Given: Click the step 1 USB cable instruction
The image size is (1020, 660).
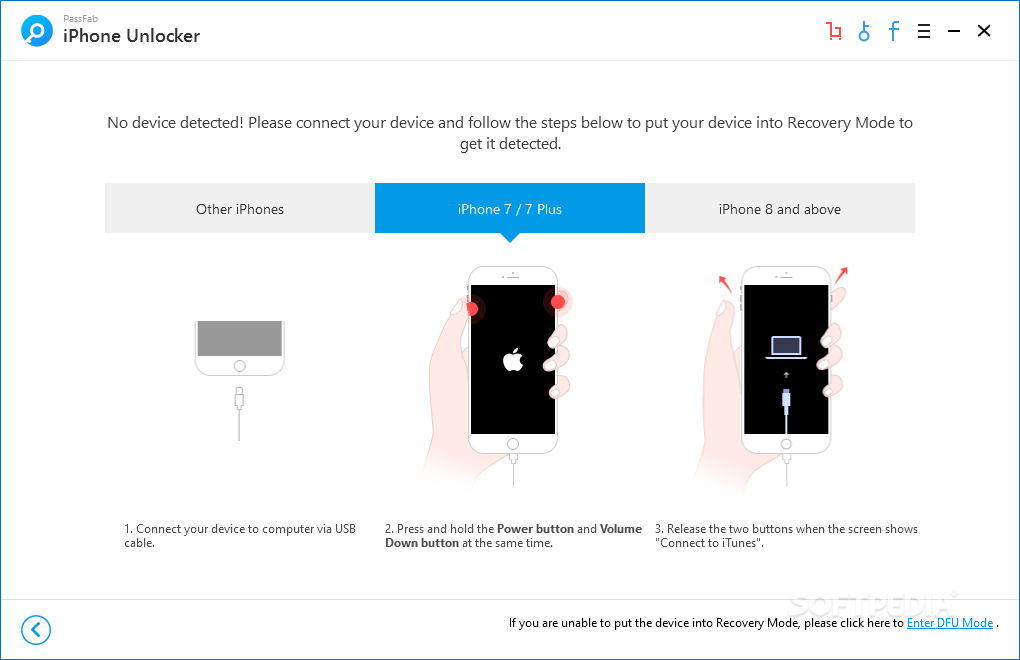Looking at the screenshot, I should pos(240,536).
